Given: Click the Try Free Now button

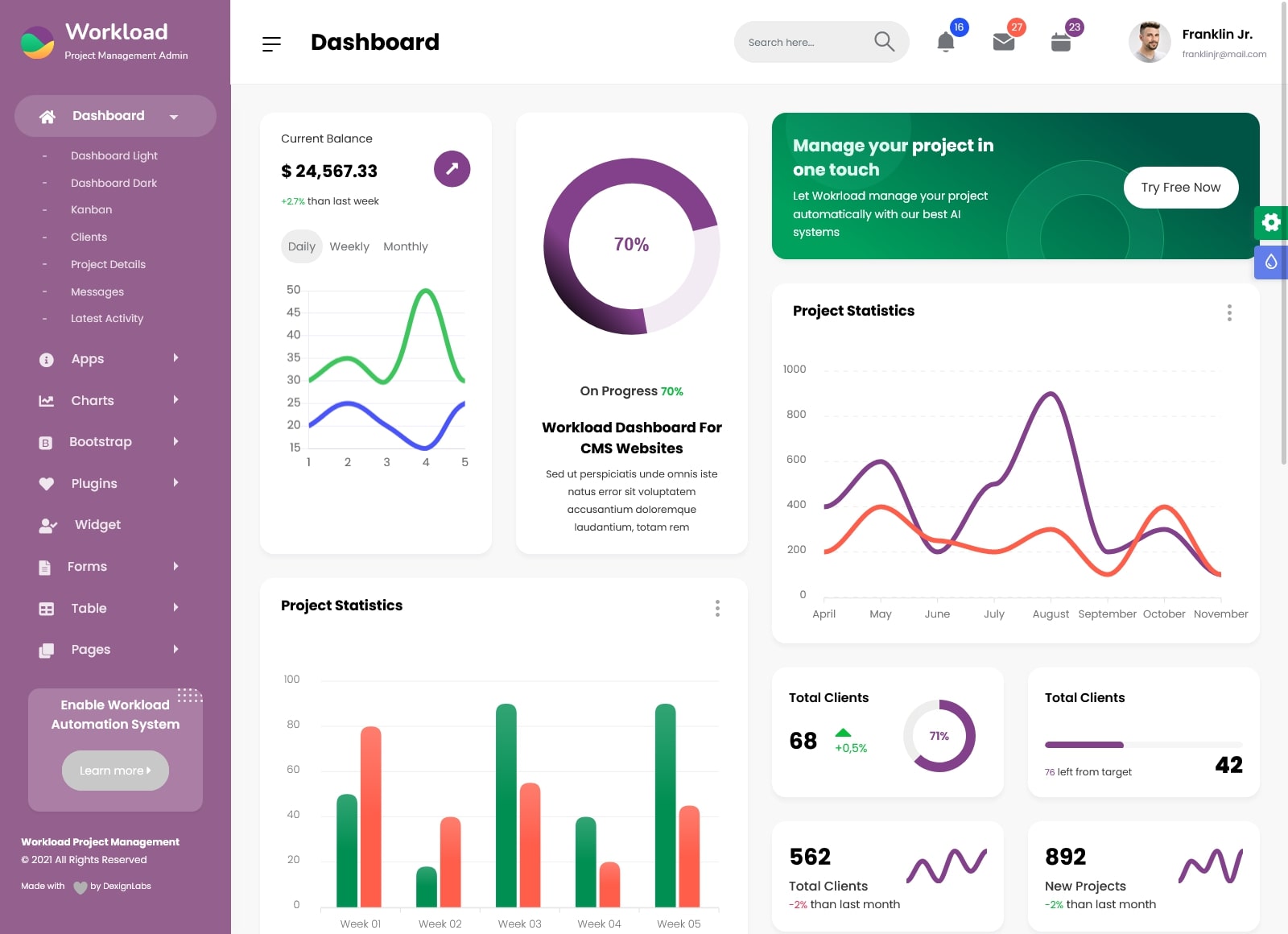Looking at the screenshot, I should [x=1181, y=188].
